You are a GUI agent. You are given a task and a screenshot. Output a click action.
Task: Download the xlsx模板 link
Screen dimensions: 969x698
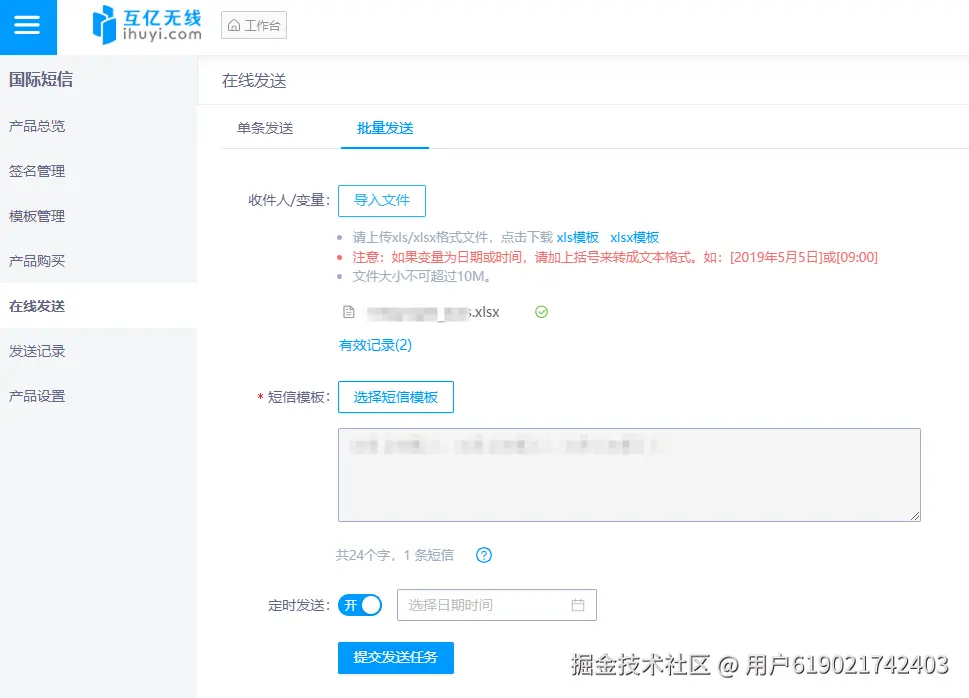click(635, 237)
